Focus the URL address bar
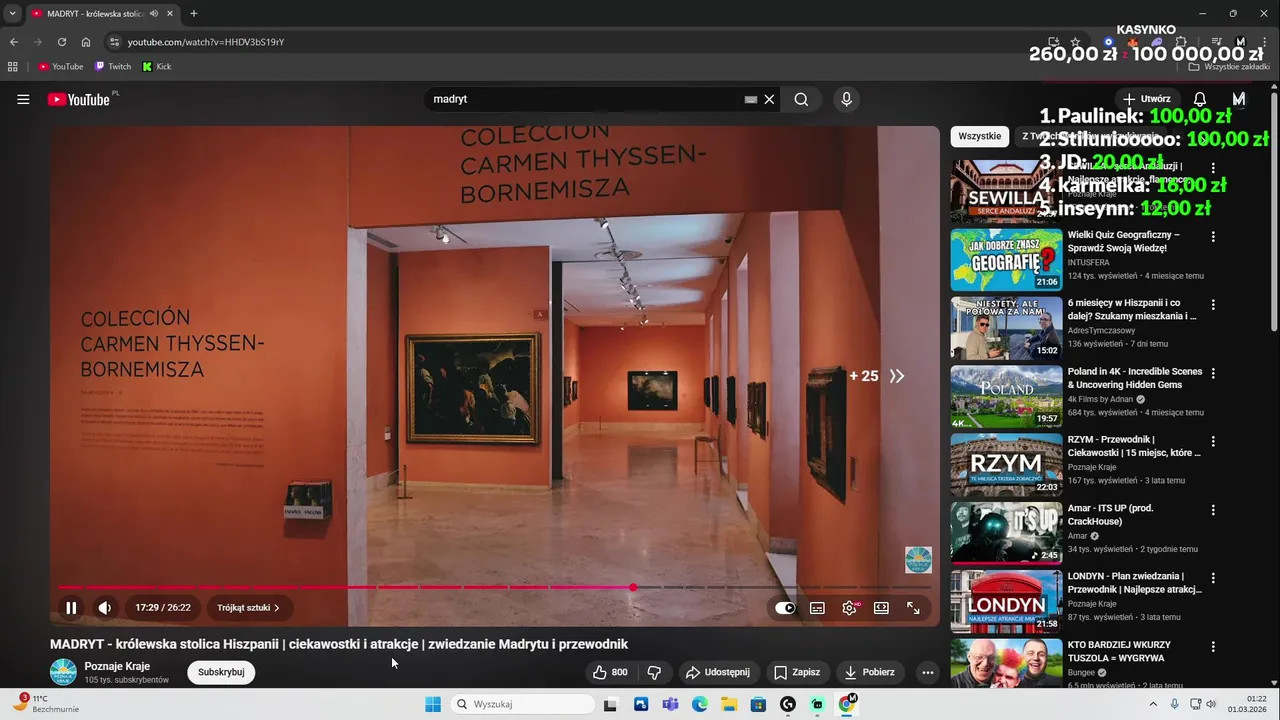 [x=570, y=42]
